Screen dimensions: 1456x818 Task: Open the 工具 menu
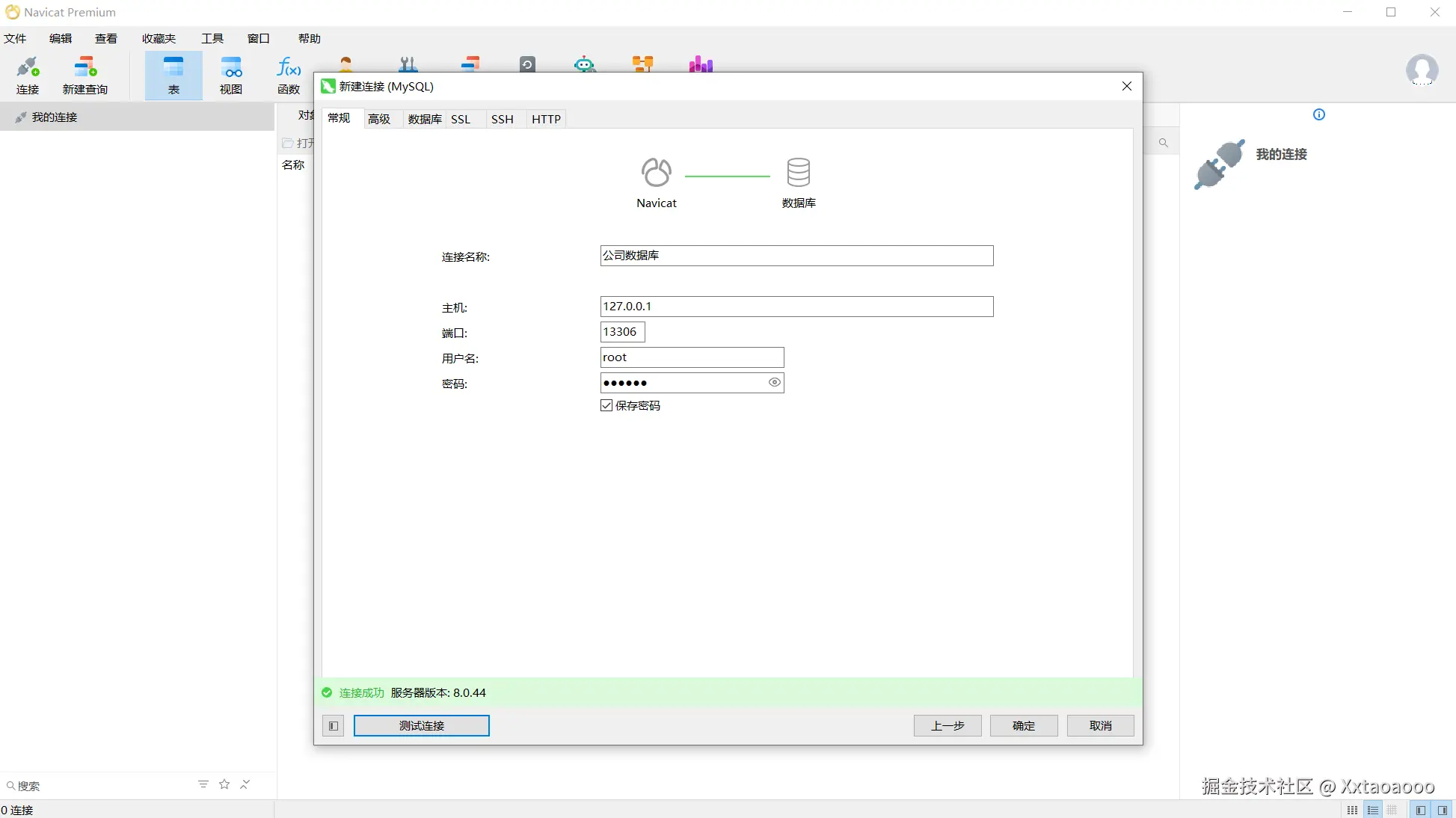[x=212, y=39]
